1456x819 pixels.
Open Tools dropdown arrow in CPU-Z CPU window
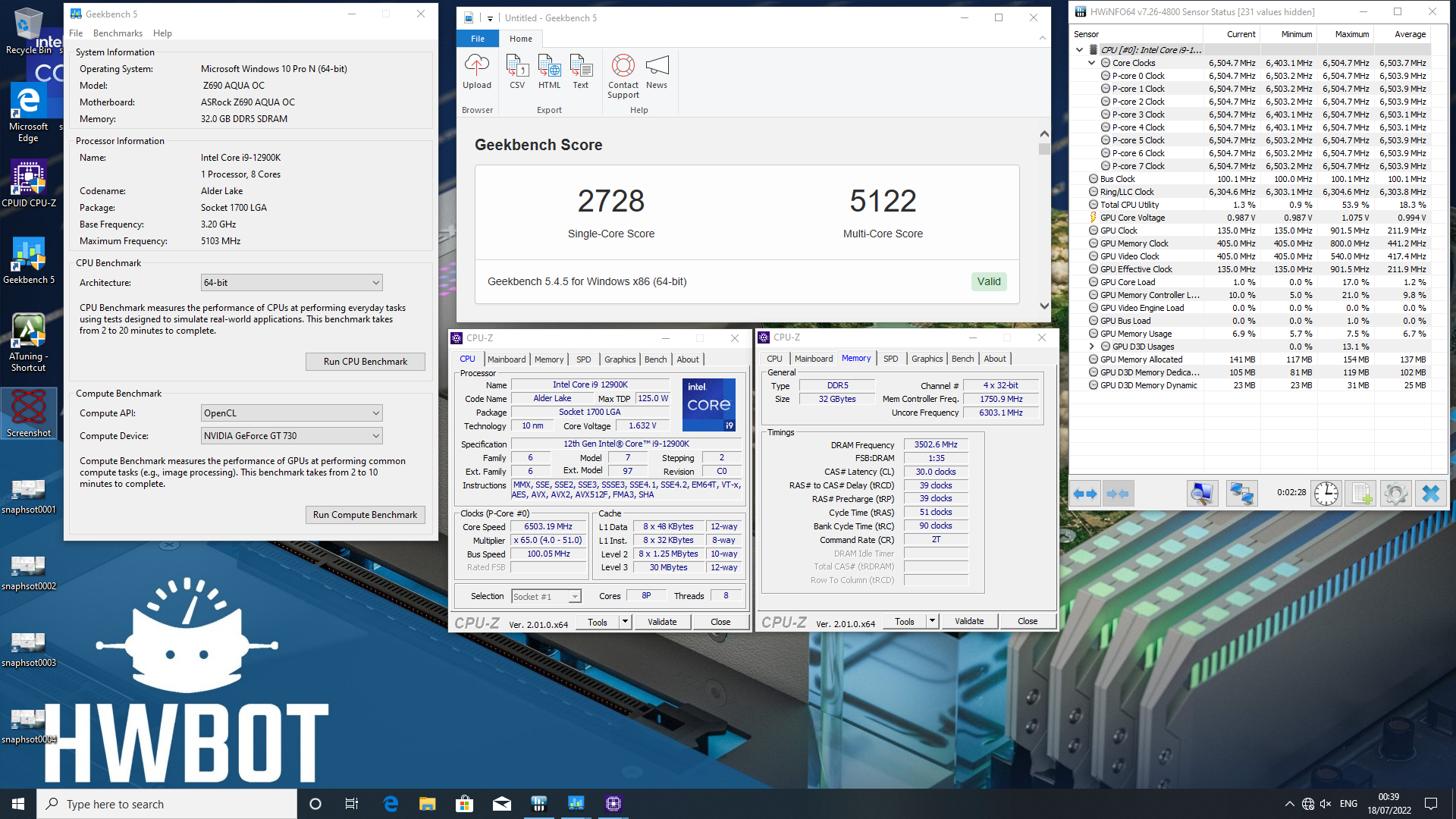[x=625, y=622]
